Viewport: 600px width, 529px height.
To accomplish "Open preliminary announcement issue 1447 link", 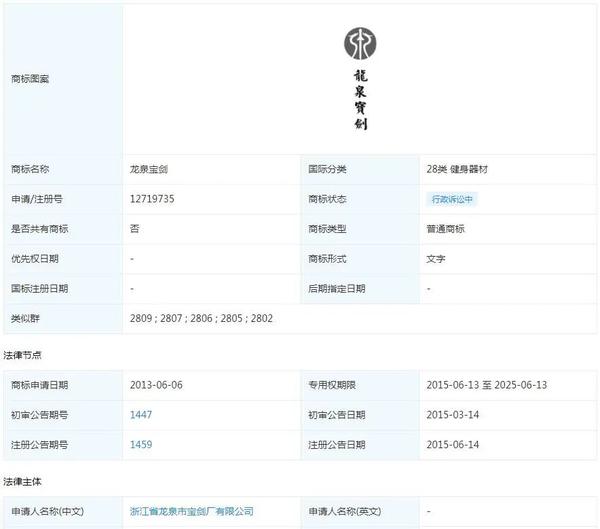I will (141, 415).
